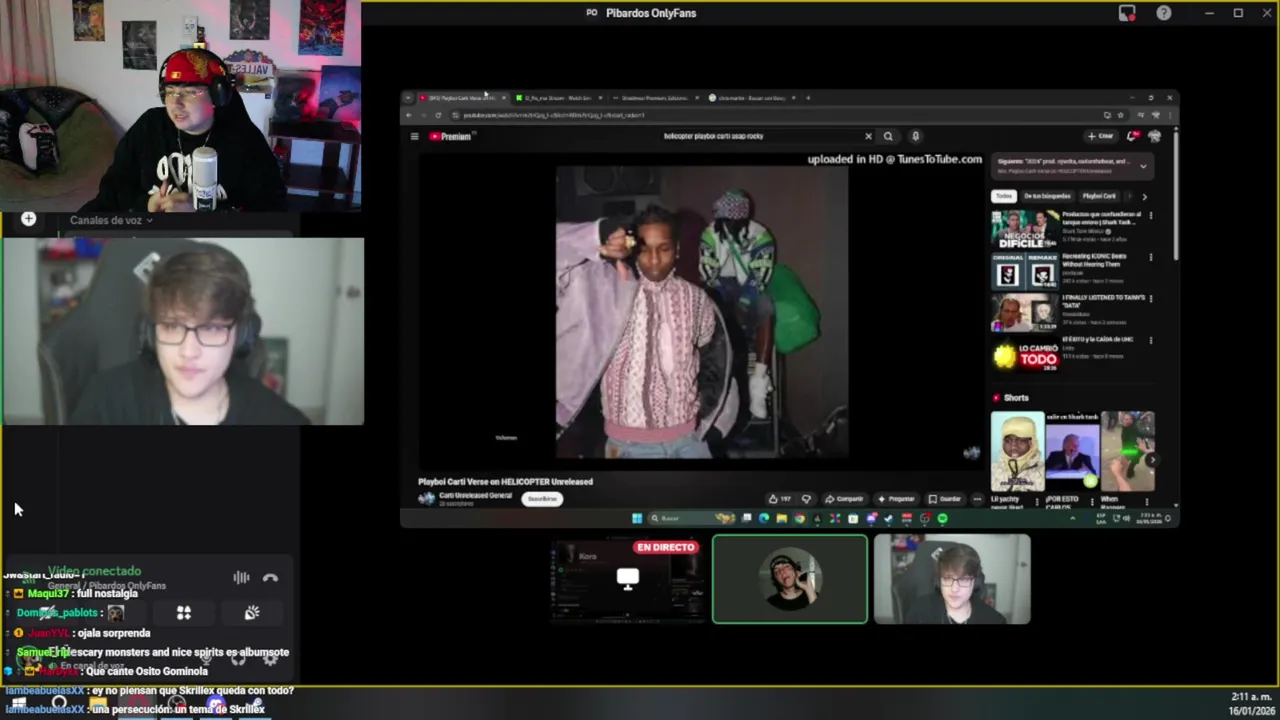The image size is (1280, 720).
Task: Select the green-outlined speaking user tile
Action: point(790,579)
